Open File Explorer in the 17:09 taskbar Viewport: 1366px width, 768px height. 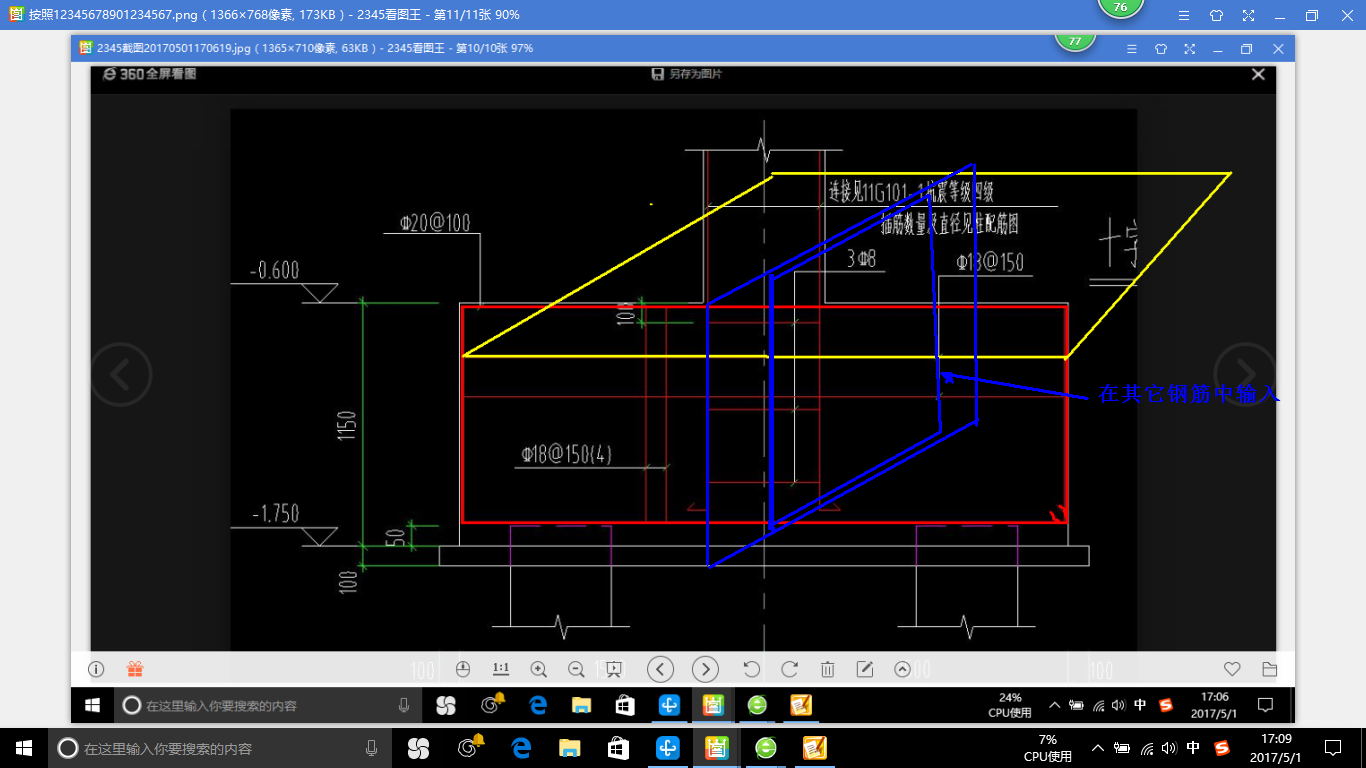[569, 747]
